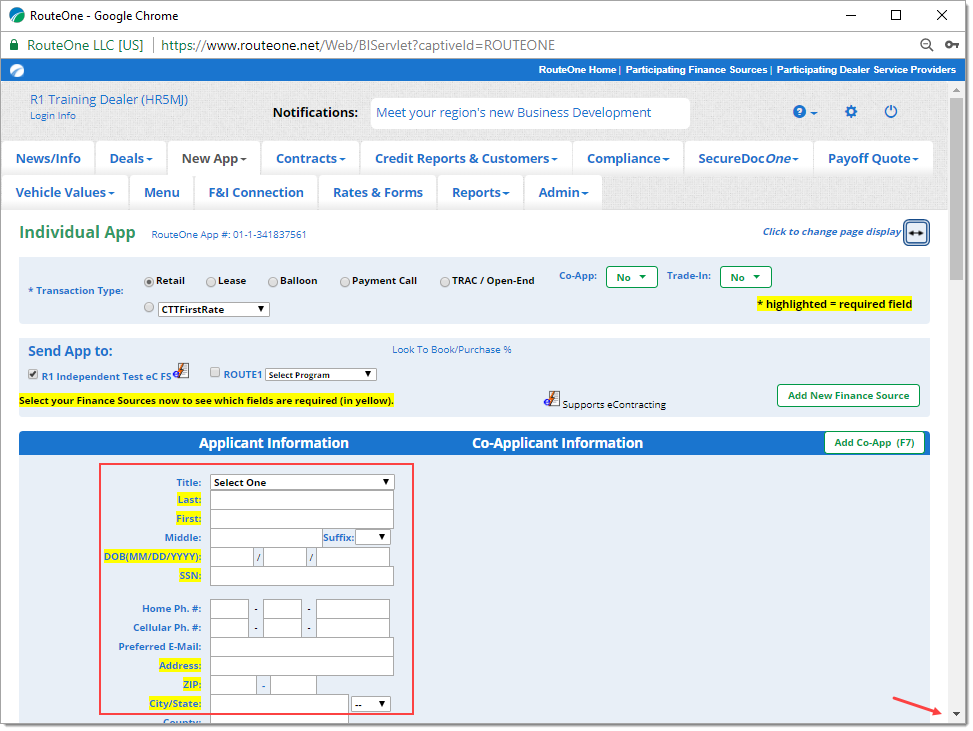
Task: Open Participating Dealer Service Providers link
Action: [x=866, y=70]
